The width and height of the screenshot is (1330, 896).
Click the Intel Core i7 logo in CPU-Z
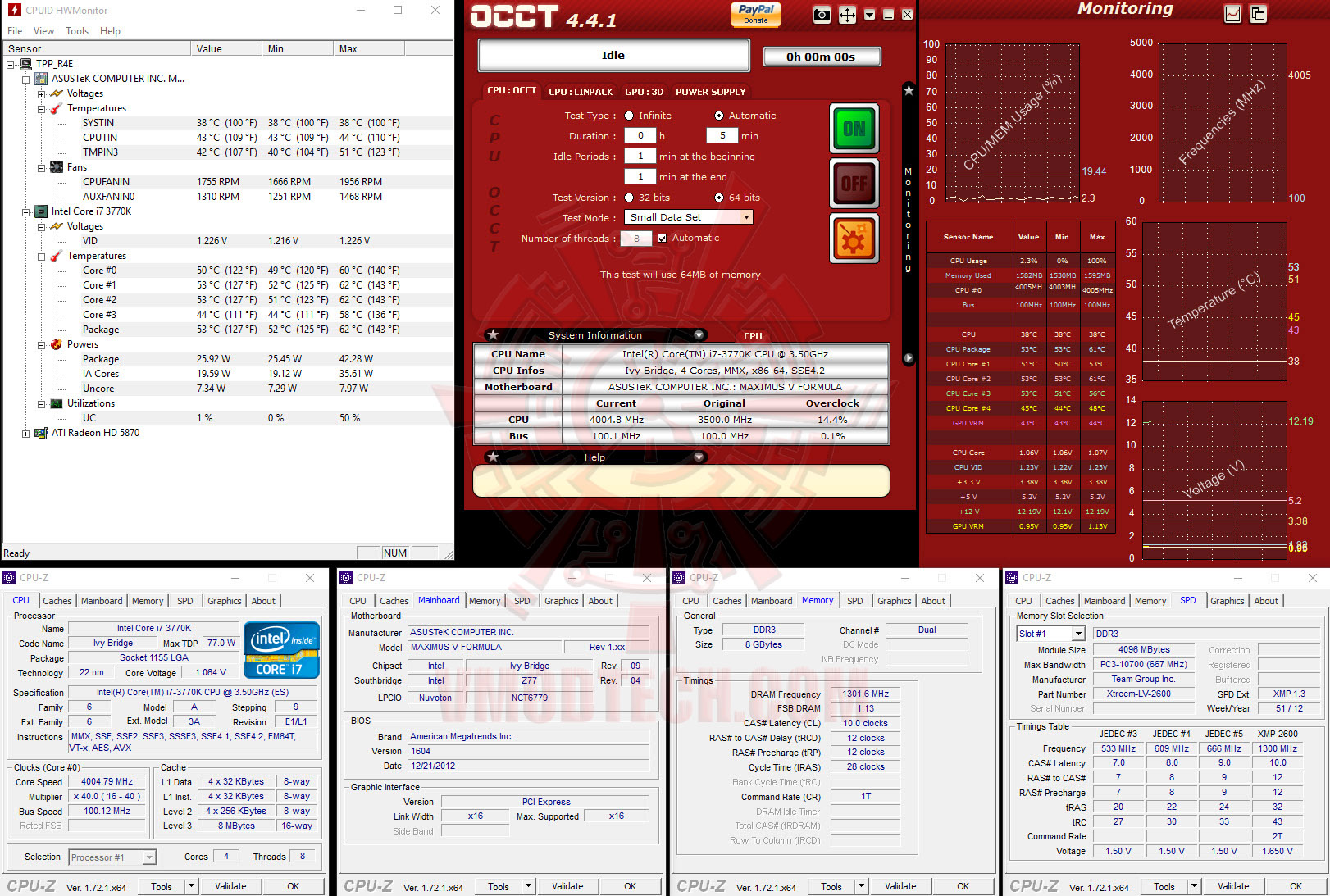pyautogui.click(x=281, y=651)
